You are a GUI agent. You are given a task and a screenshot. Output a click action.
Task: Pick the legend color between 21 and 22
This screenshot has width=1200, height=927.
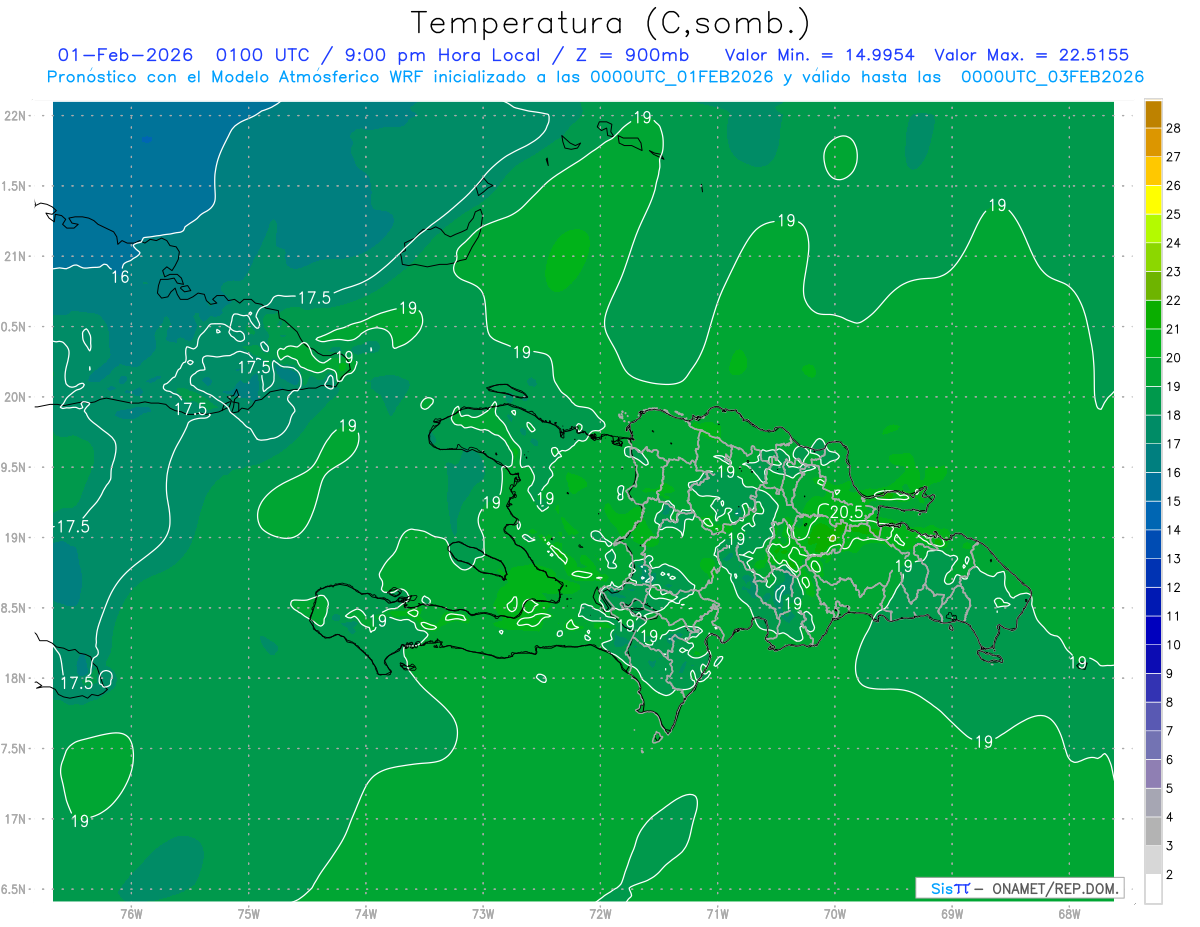[x=1153, y=315]
